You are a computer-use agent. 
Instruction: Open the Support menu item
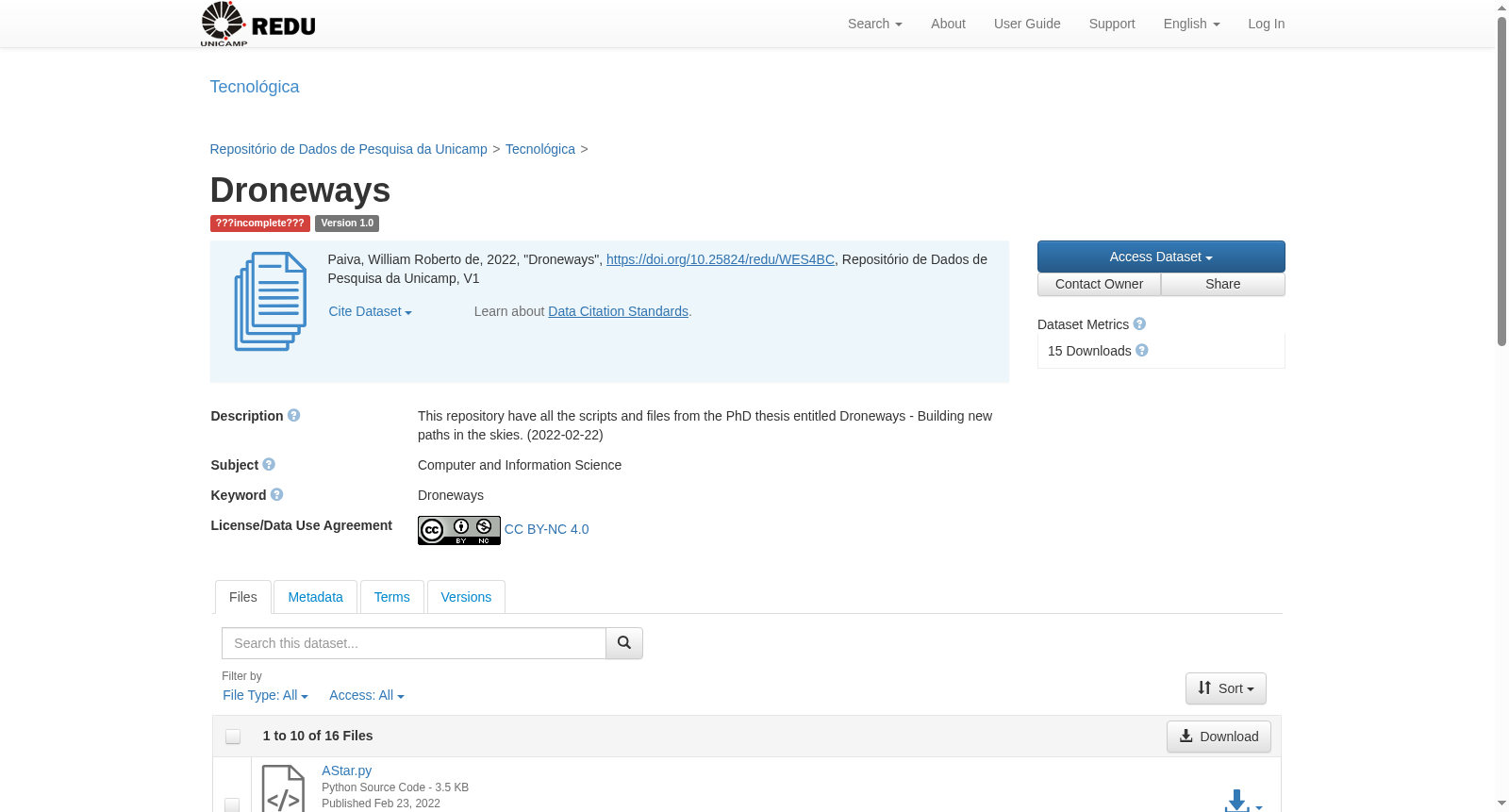(1112, 24)
